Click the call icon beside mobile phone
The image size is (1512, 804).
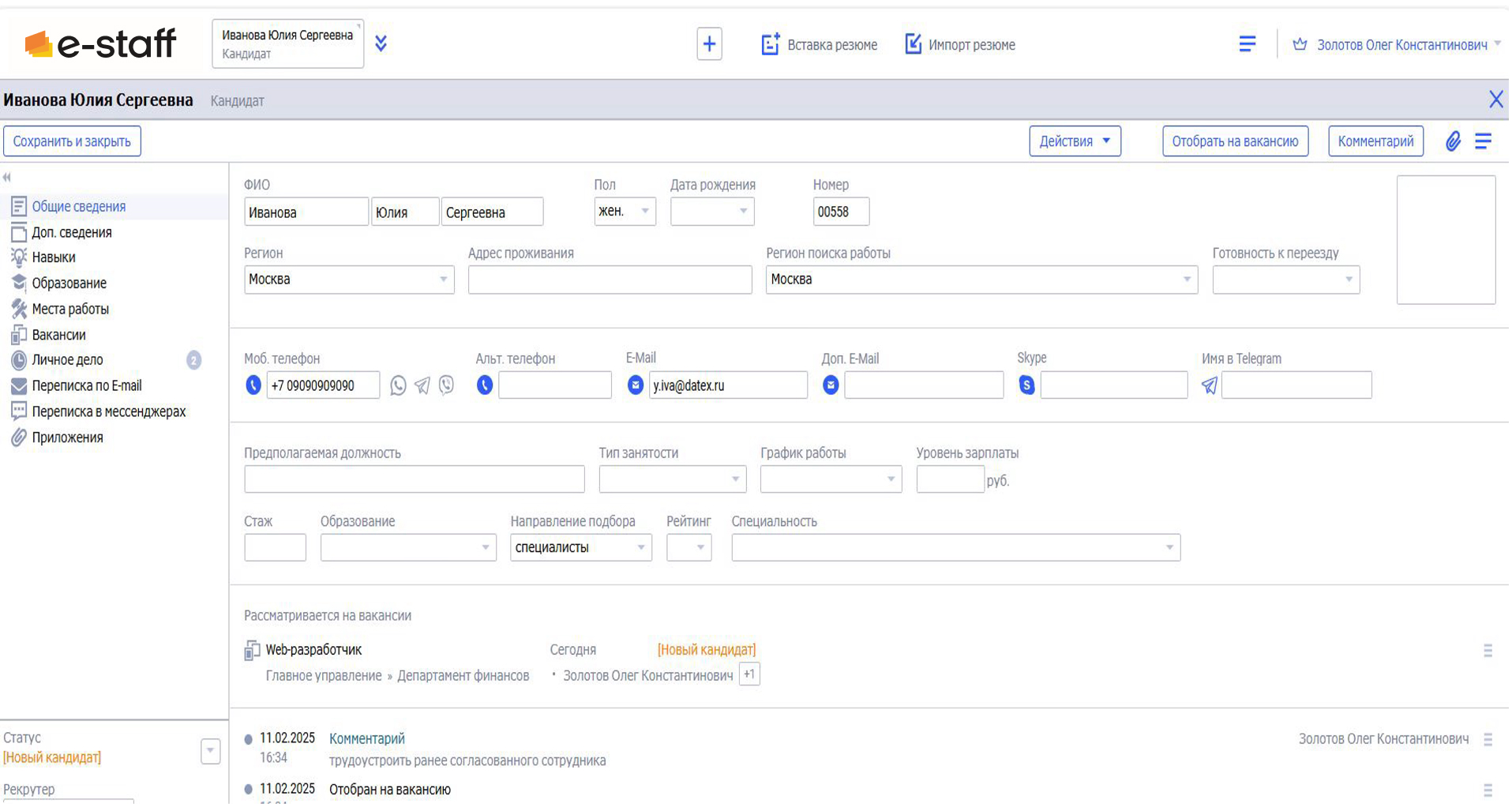tap(253, 385)
